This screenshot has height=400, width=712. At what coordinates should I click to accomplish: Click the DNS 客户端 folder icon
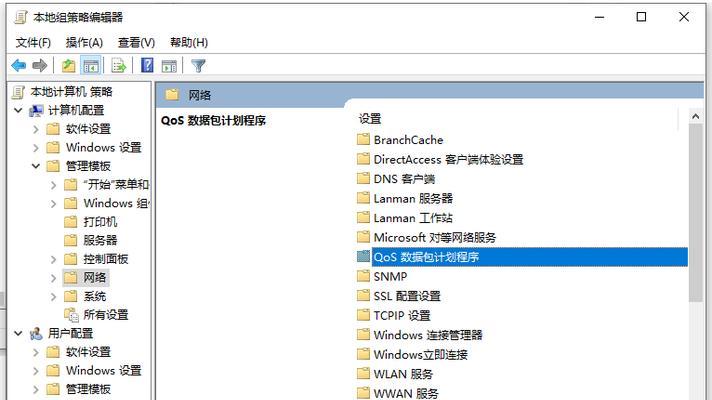click(363, 178)
